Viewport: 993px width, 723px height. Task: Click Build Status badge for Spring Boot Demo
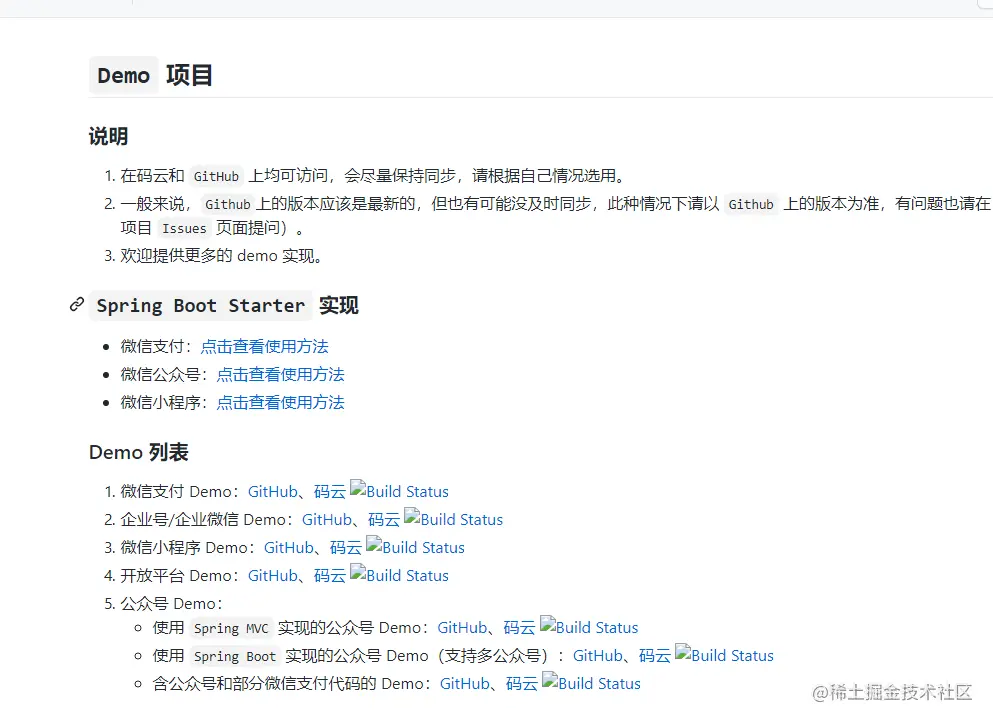coord(724,654)
